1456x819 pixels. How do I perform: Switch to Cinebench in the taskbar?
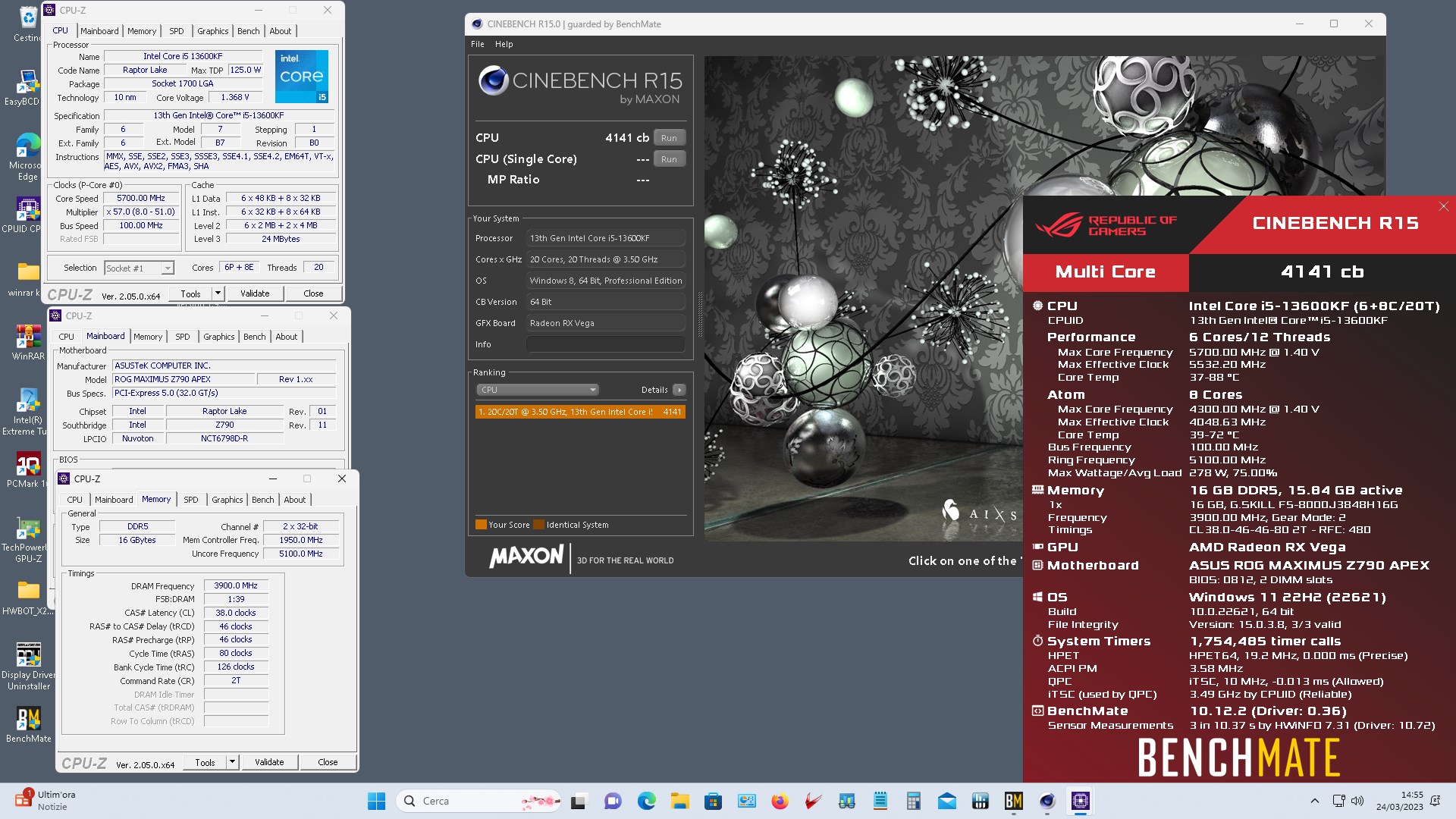point(1046,801)
